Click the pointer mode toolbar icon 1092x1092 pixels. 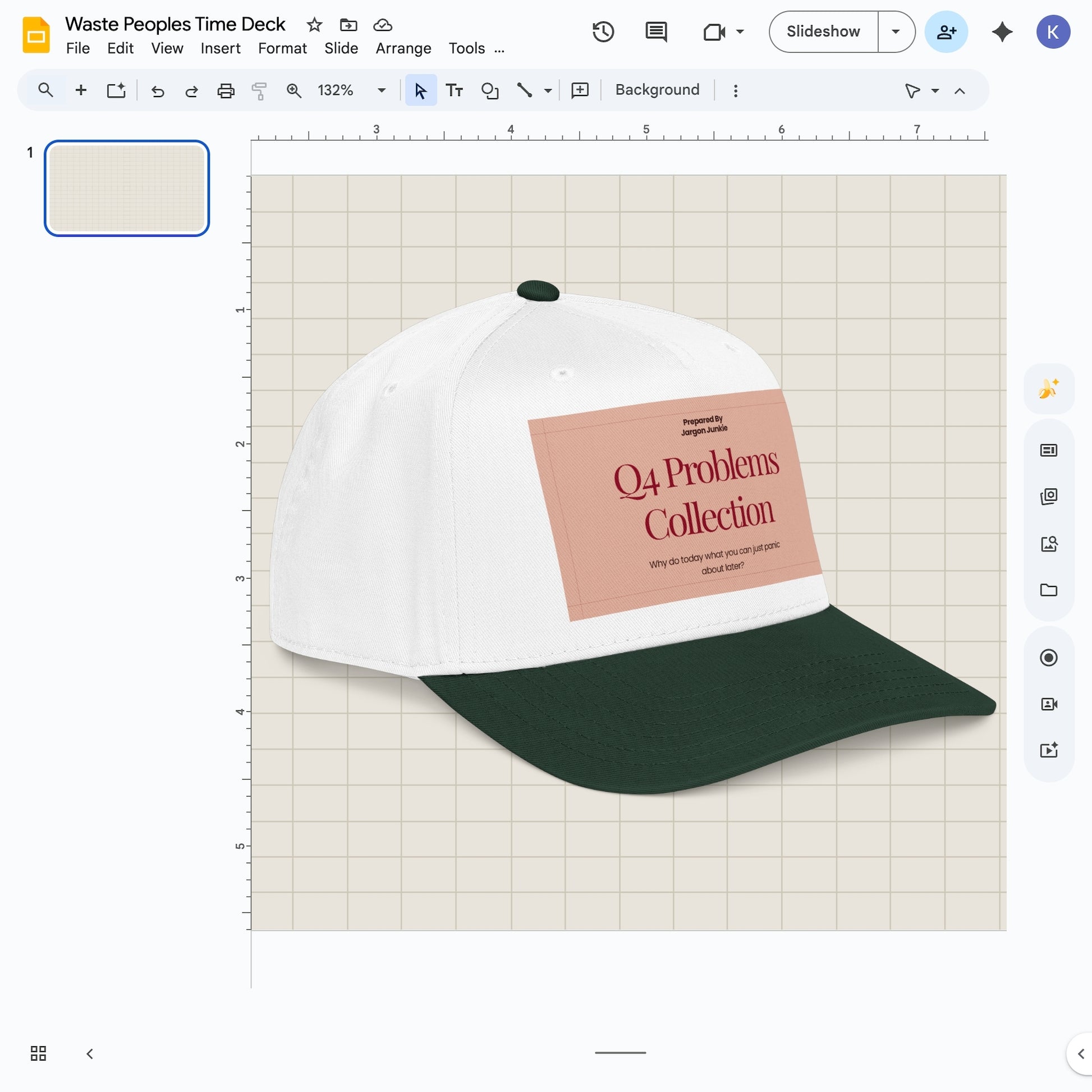(x=912, y=90)
